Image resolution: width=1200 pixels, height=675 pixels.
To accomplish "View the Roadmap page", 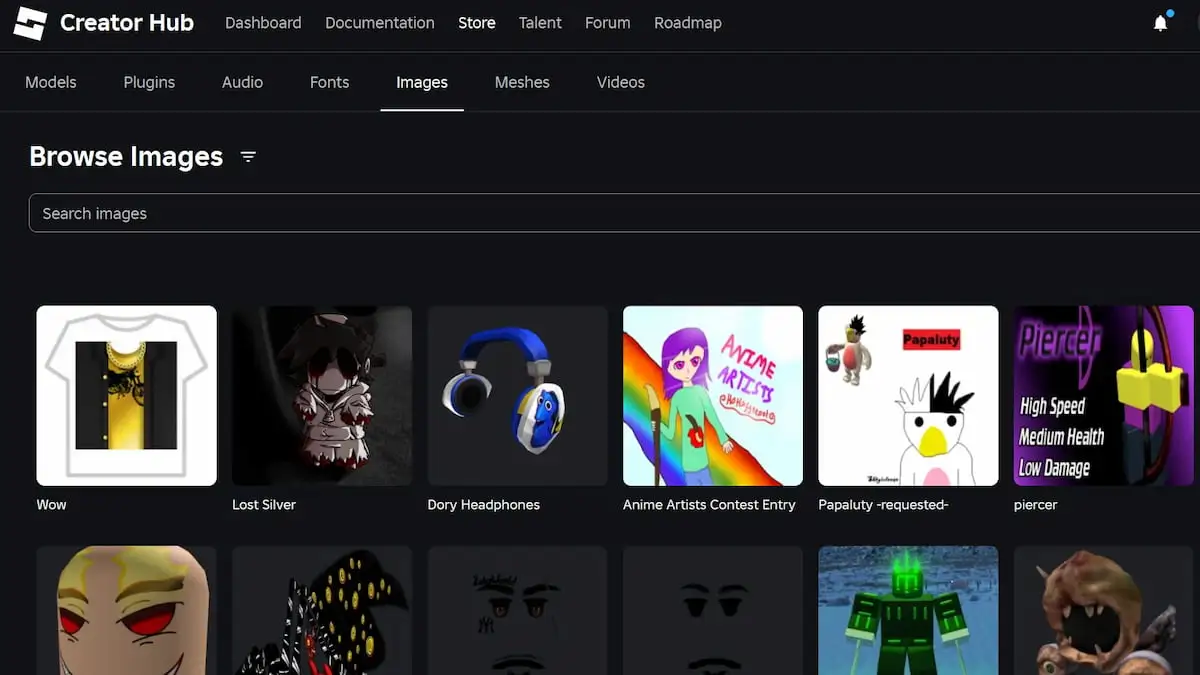I will (687, 23).
